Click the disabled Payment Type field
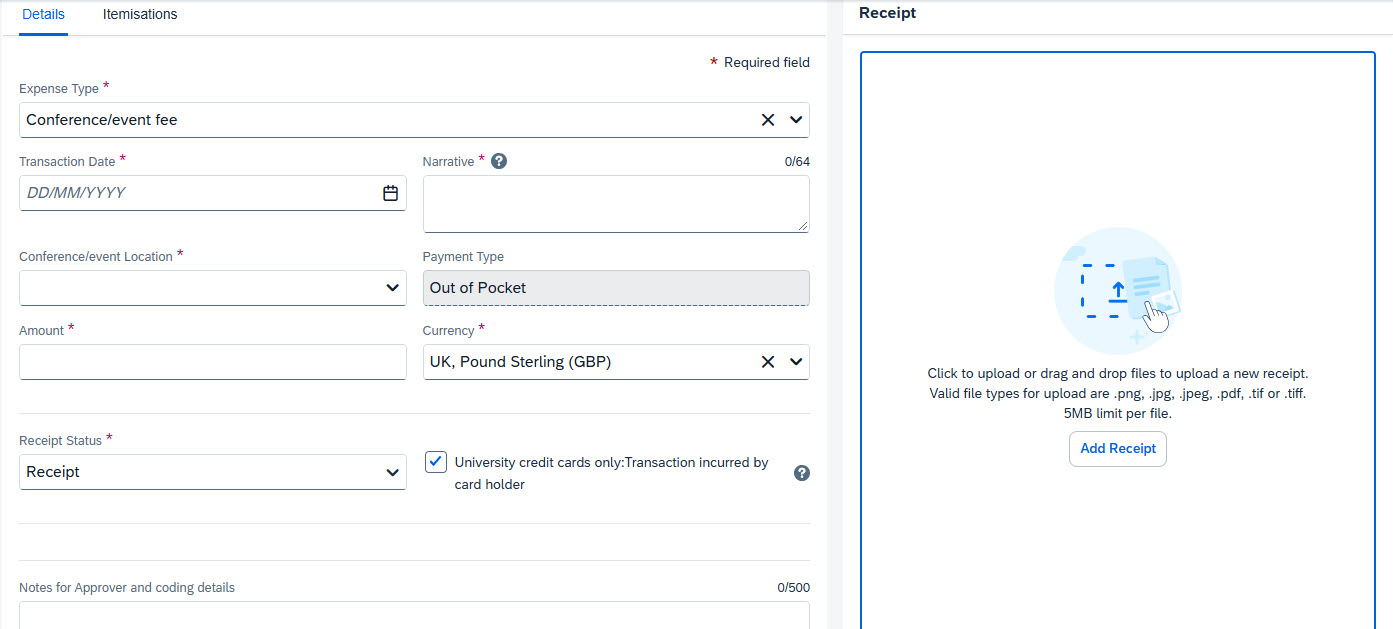 (615, 288)
